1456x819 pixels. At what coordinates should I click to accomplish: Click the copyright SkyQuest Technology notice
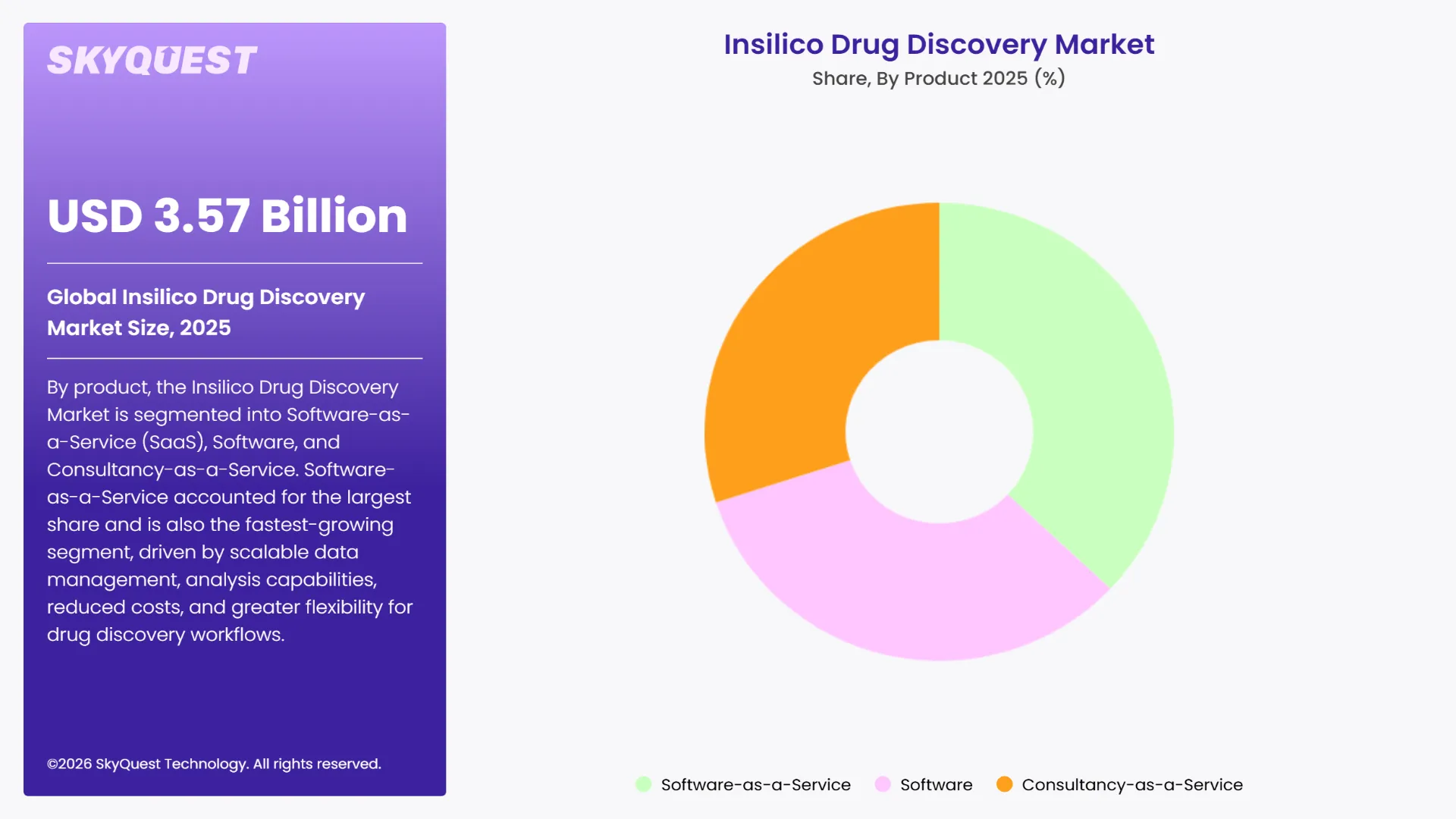(214, 764)
